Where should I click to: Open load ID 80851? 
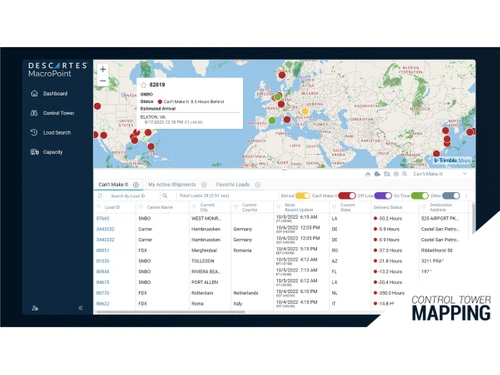103,250
